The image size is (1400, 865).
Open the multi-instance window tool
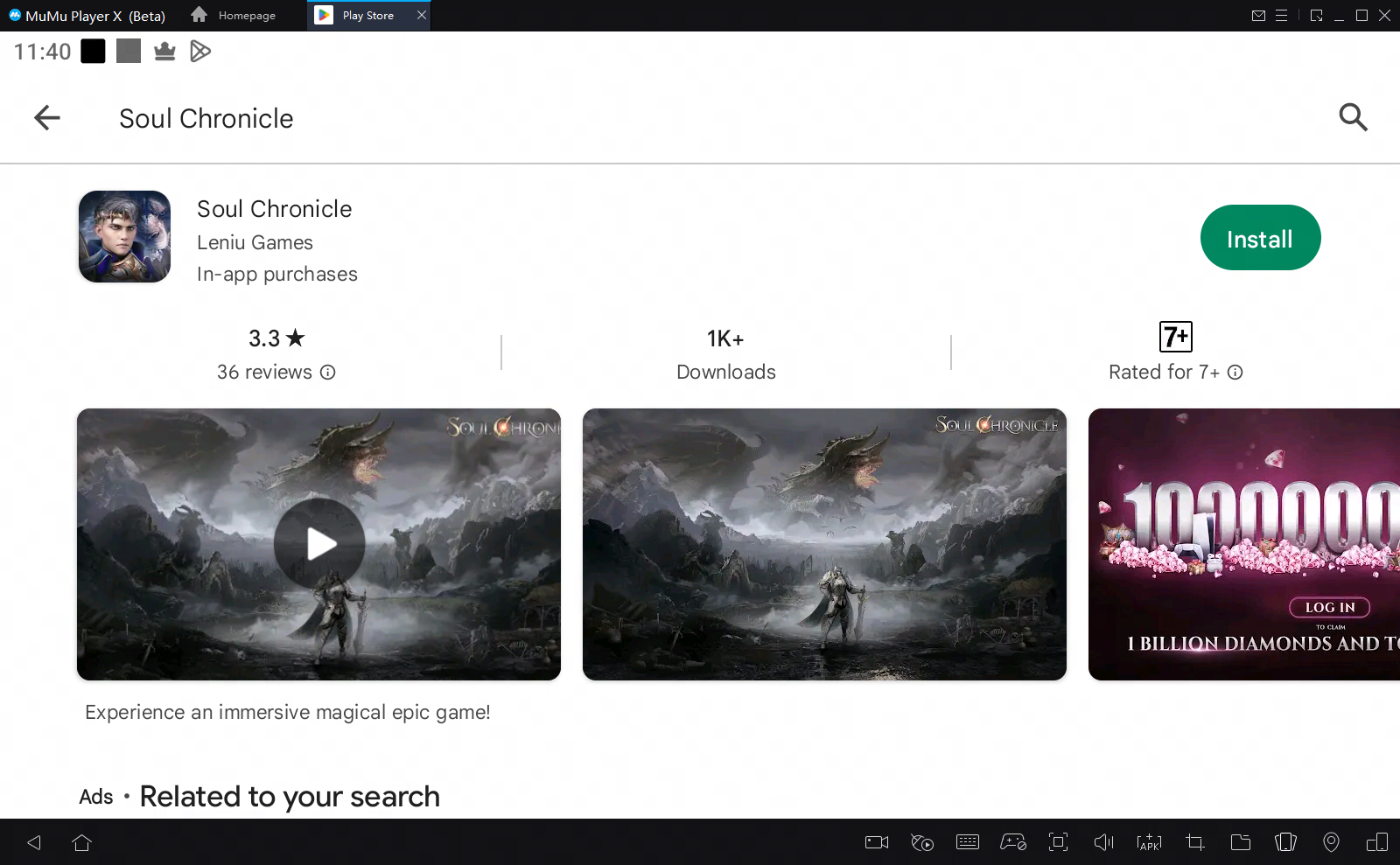coord(1377,842)
